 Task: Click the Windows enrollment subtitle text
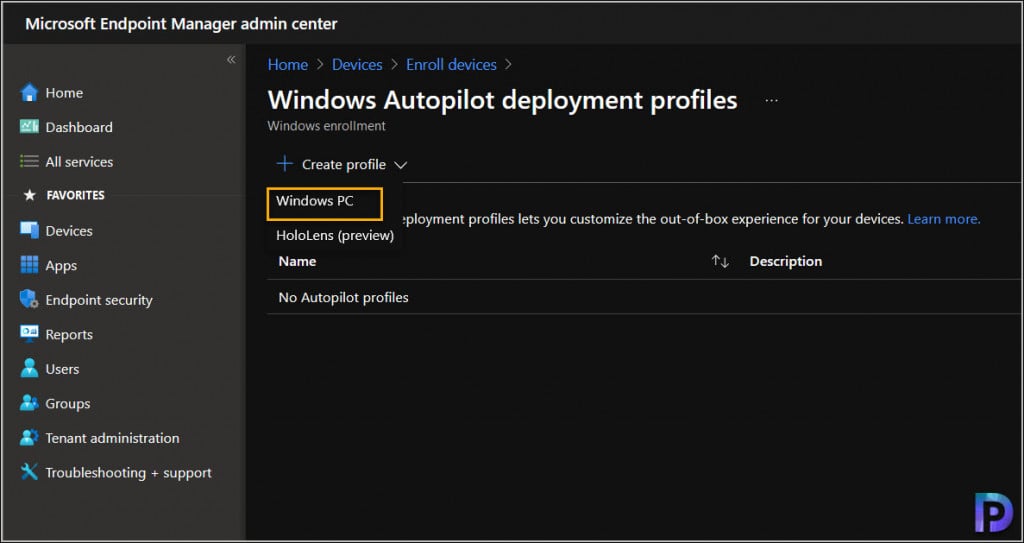[x=327, y=125]
